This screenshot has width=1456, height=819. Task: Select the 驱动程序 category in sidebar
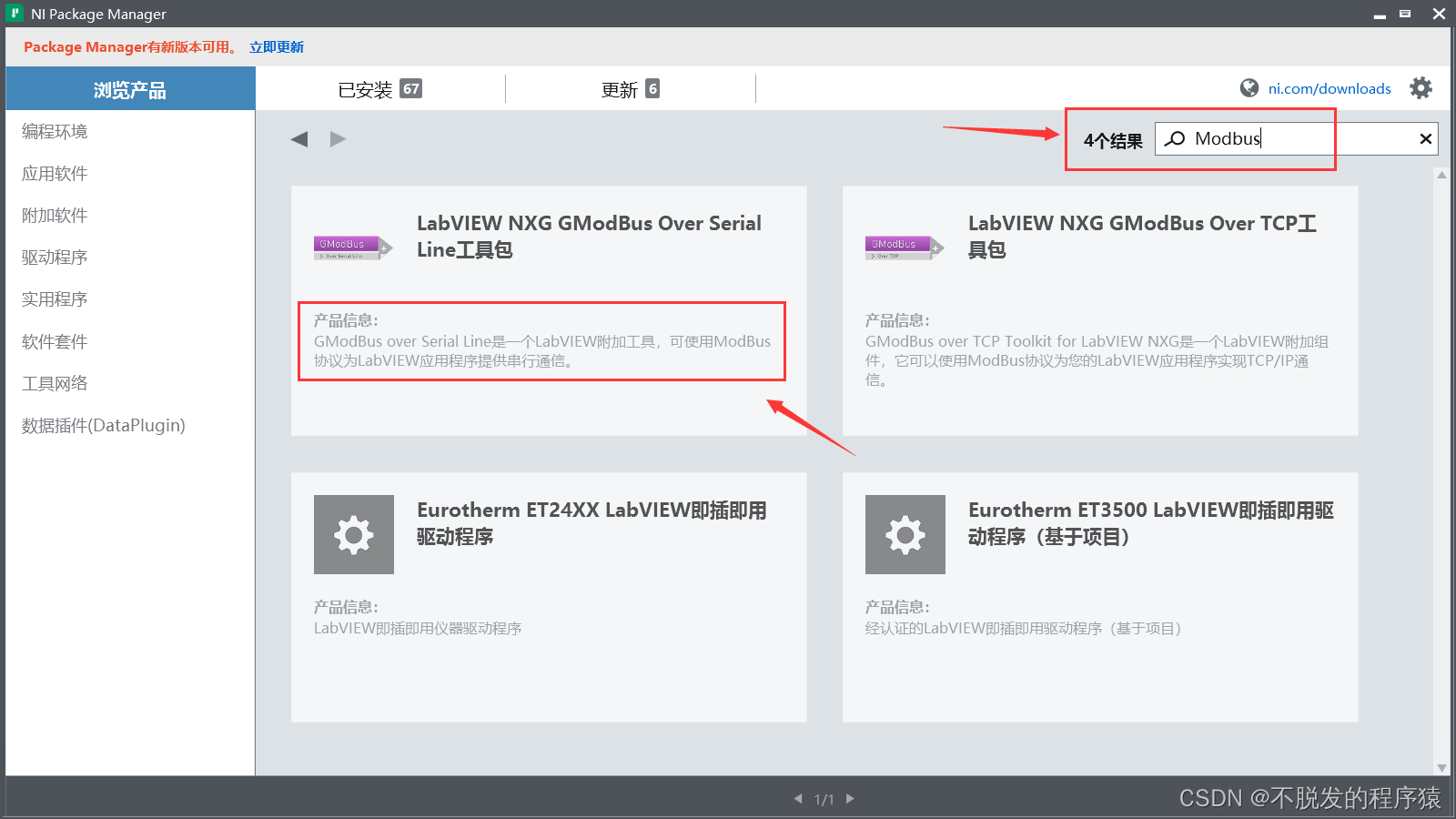click(53, 257)
